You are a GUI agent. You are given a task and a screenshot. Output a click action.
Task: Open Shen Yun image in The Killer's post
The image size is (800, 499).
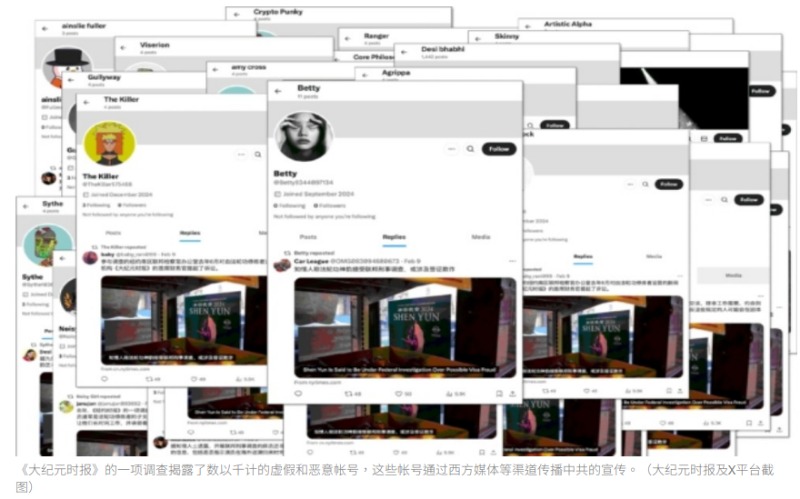184,320
